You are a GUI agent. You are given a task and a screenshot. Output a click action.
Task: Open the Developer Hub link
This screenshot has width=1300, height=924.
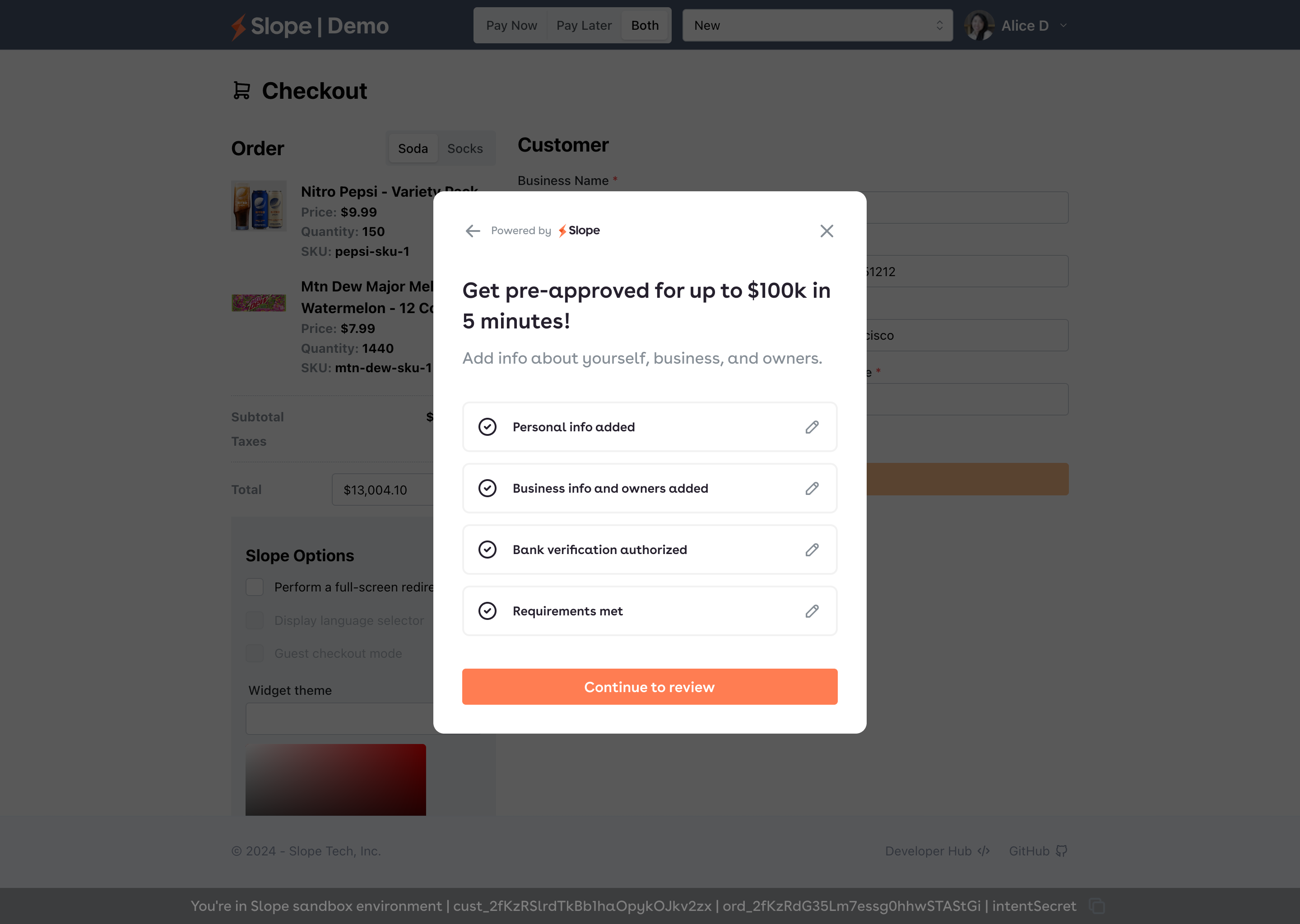[937, 851]
